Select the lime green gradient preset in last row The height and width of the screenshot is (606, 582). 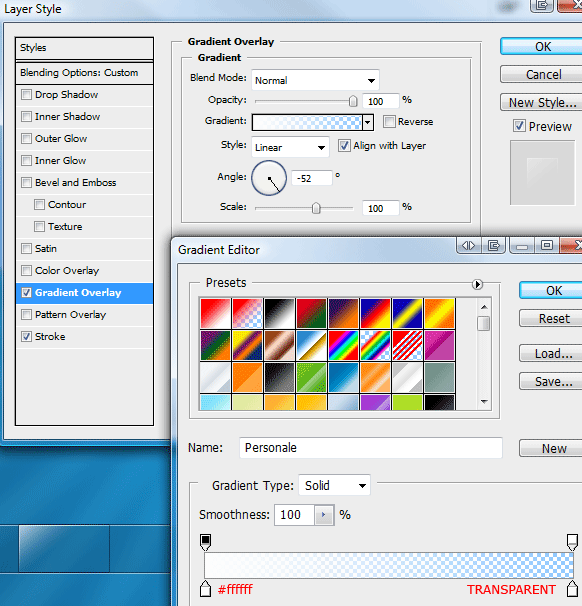pos(407,402)
